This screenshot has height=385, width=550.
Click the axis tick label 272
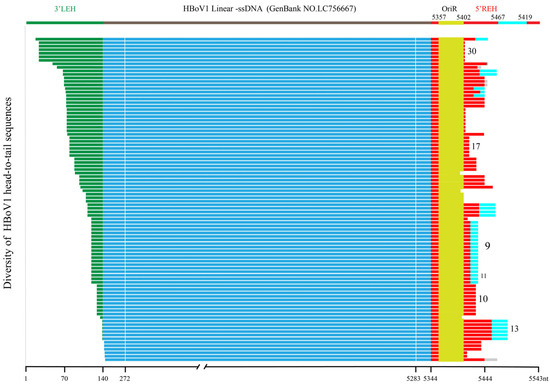pyautogui.click(x=125, y=379)
